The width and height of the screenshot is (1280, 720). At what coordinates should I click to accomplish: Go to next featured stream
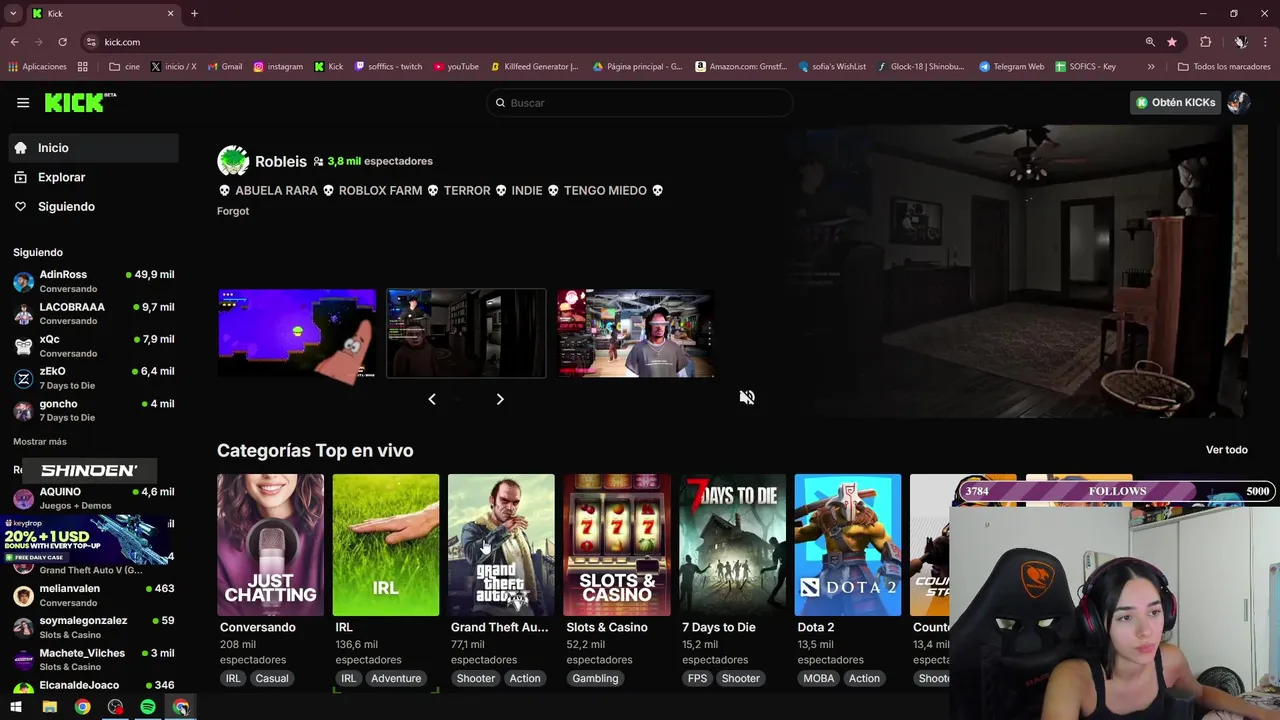pyautogui.click(x=500, y=399)
